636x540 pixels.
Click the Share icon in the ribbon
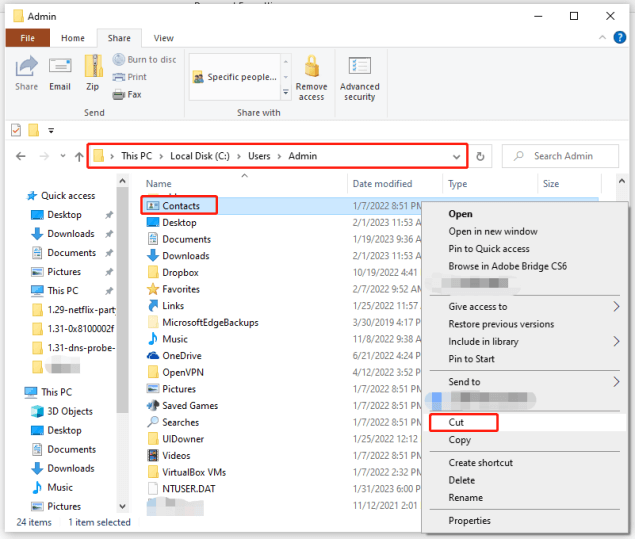click(27, 72)
